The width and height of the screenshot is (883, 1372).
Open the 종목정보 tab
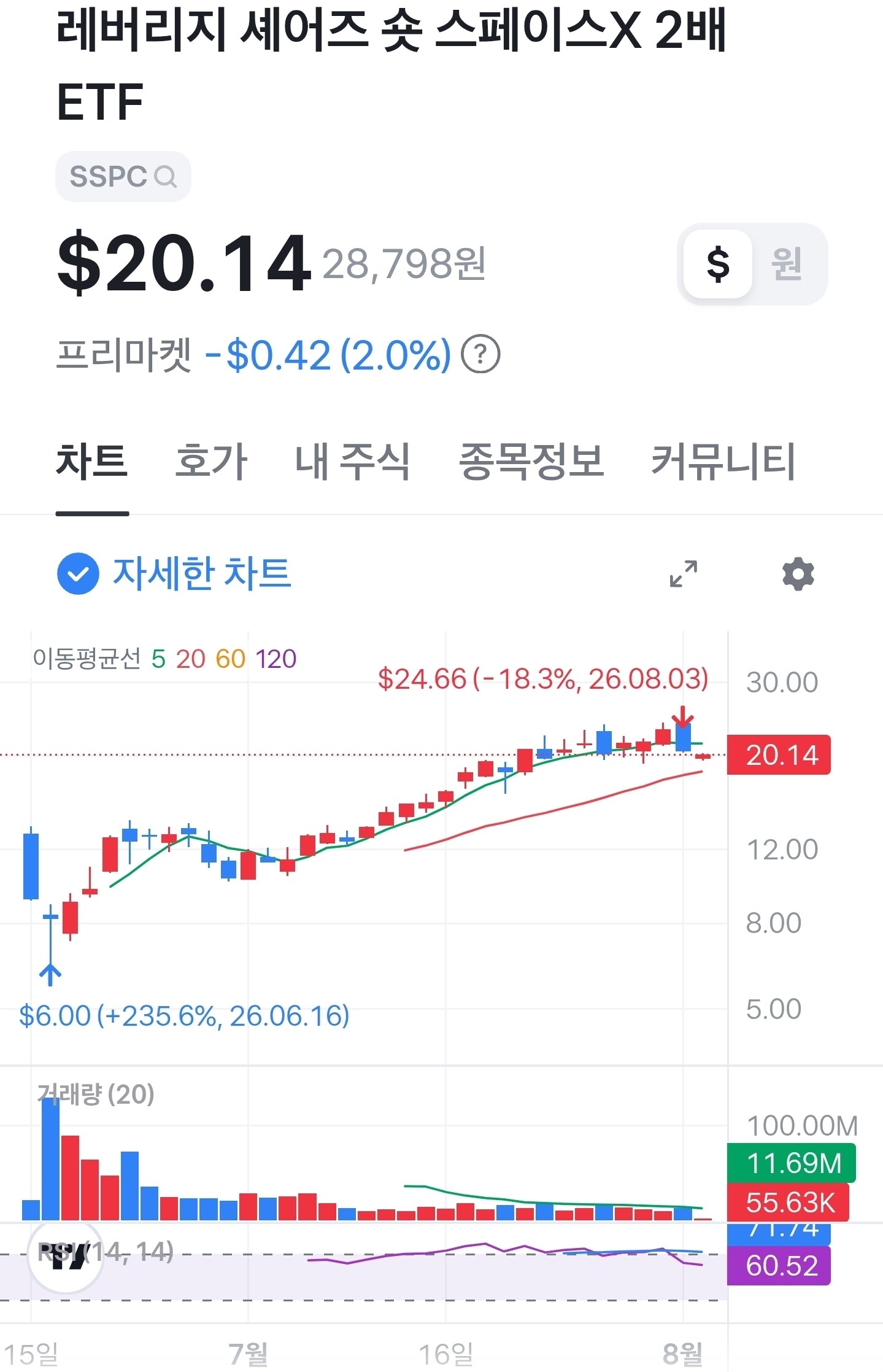tap(531, 461)
